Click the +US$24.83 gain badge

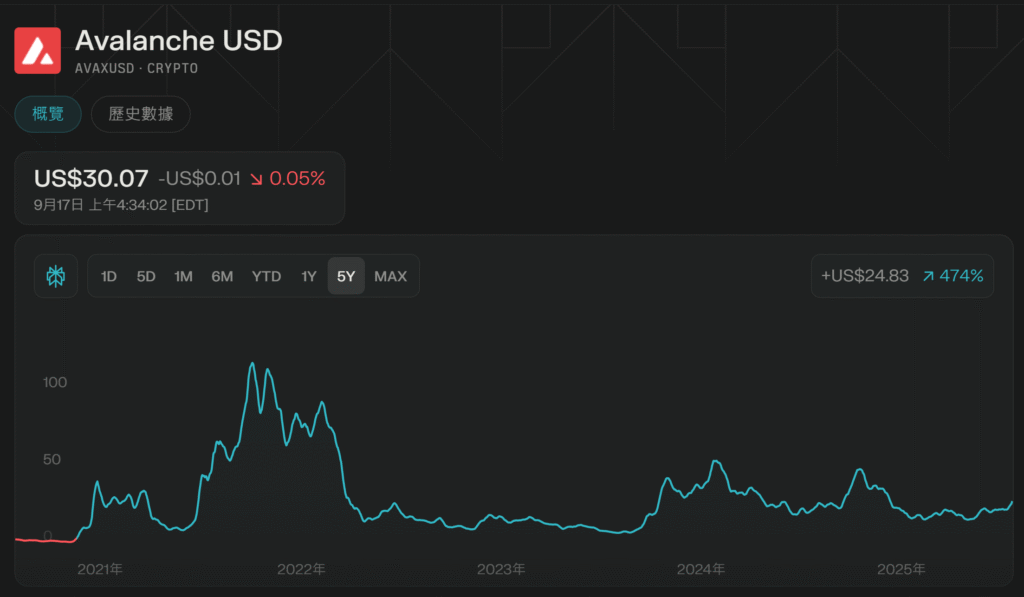pos(864,276)
